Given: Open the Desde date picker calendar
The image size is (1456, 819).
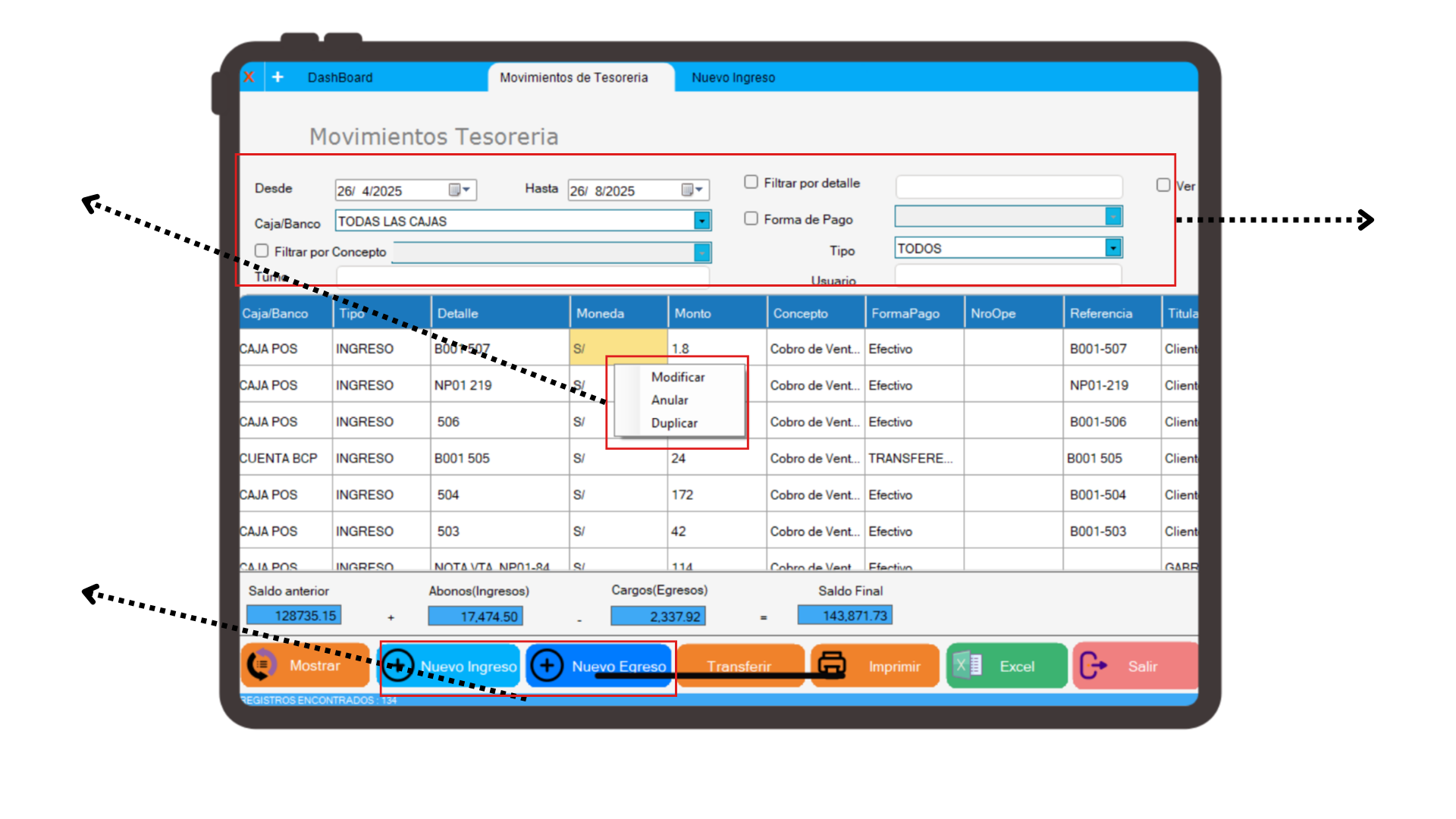Looking at the screenshot, I should (460, 190).
